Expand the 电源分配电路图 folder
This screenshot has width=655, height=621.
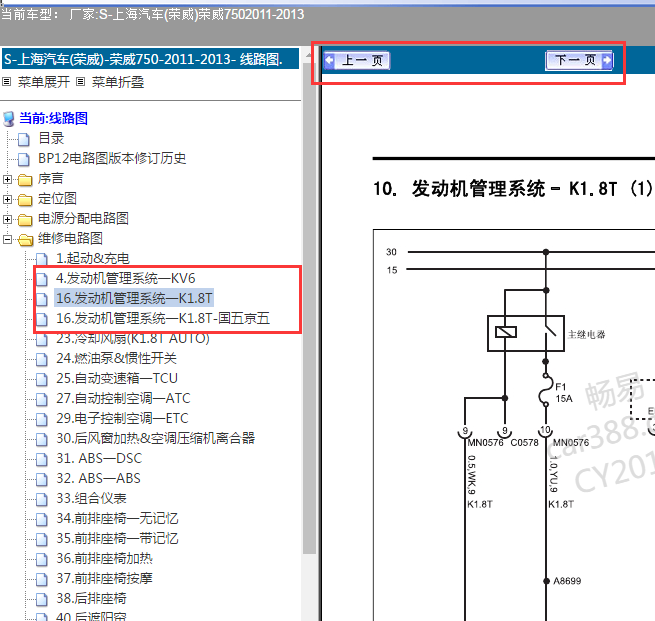[x=7, y=219]
